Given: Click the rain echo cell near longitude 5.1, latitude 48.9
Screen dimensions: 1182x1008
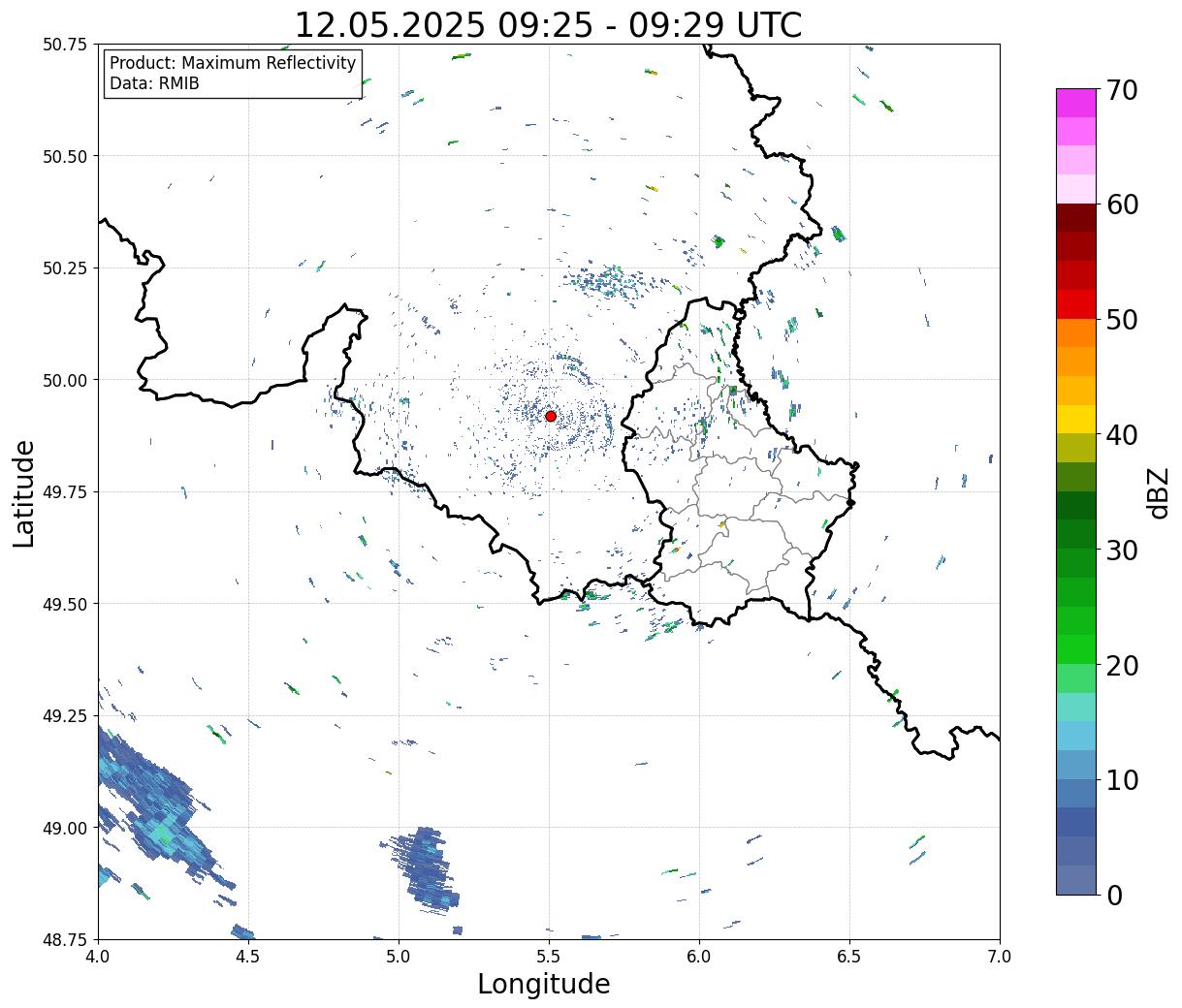Looking at the screenshot, I should tap(425, 868).
